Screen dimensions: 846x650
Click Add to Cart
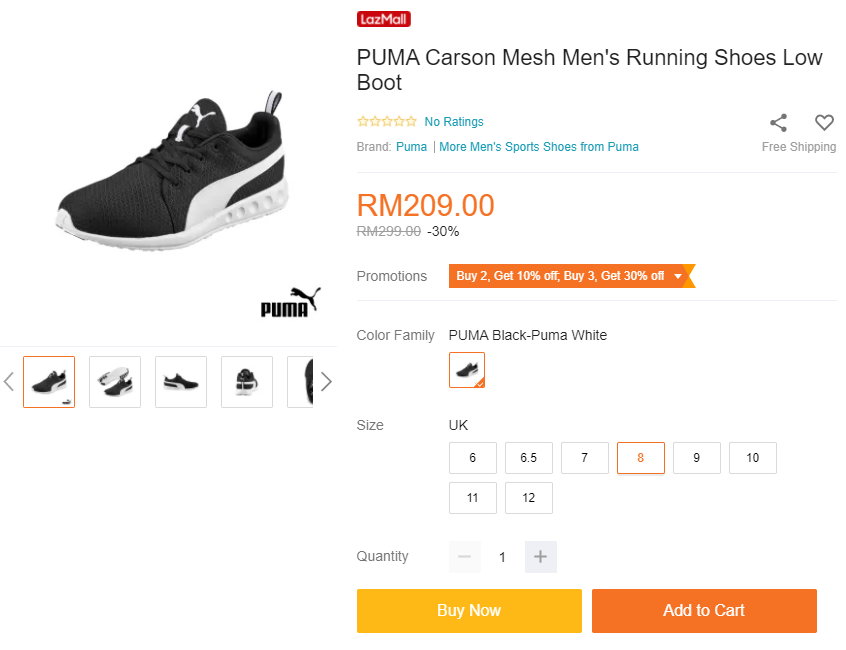pos(704,611)
